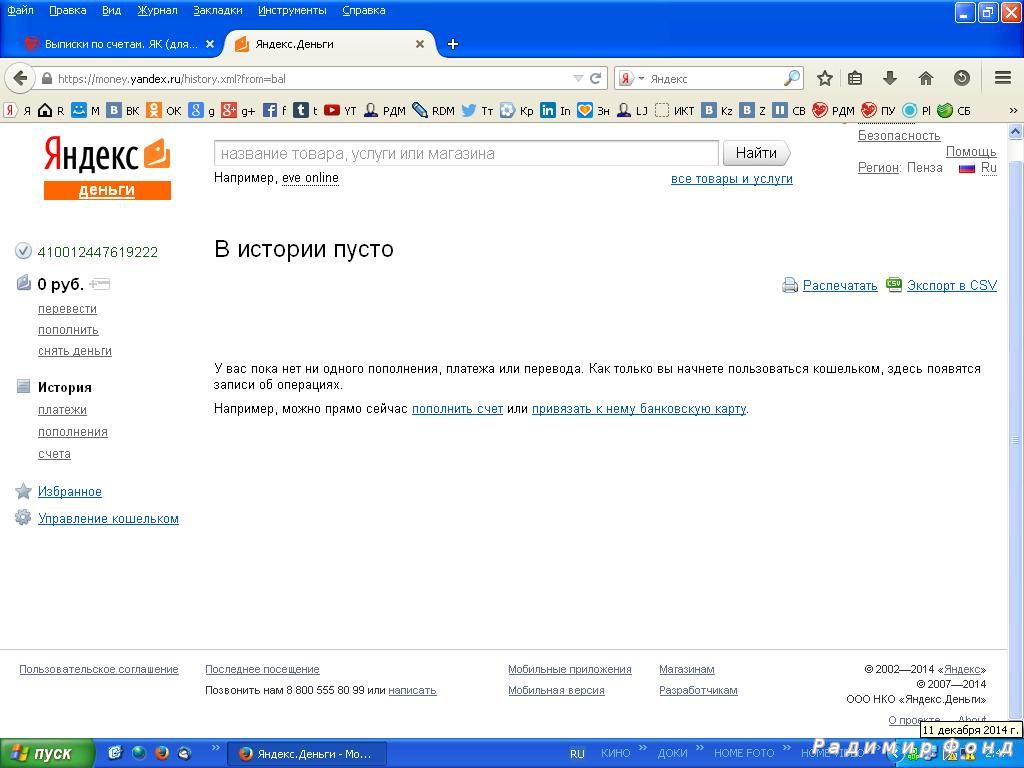This screenshot has width=1024, height=768.
Task: Open Firefox hamburger menu
Action: (1003, 78)
